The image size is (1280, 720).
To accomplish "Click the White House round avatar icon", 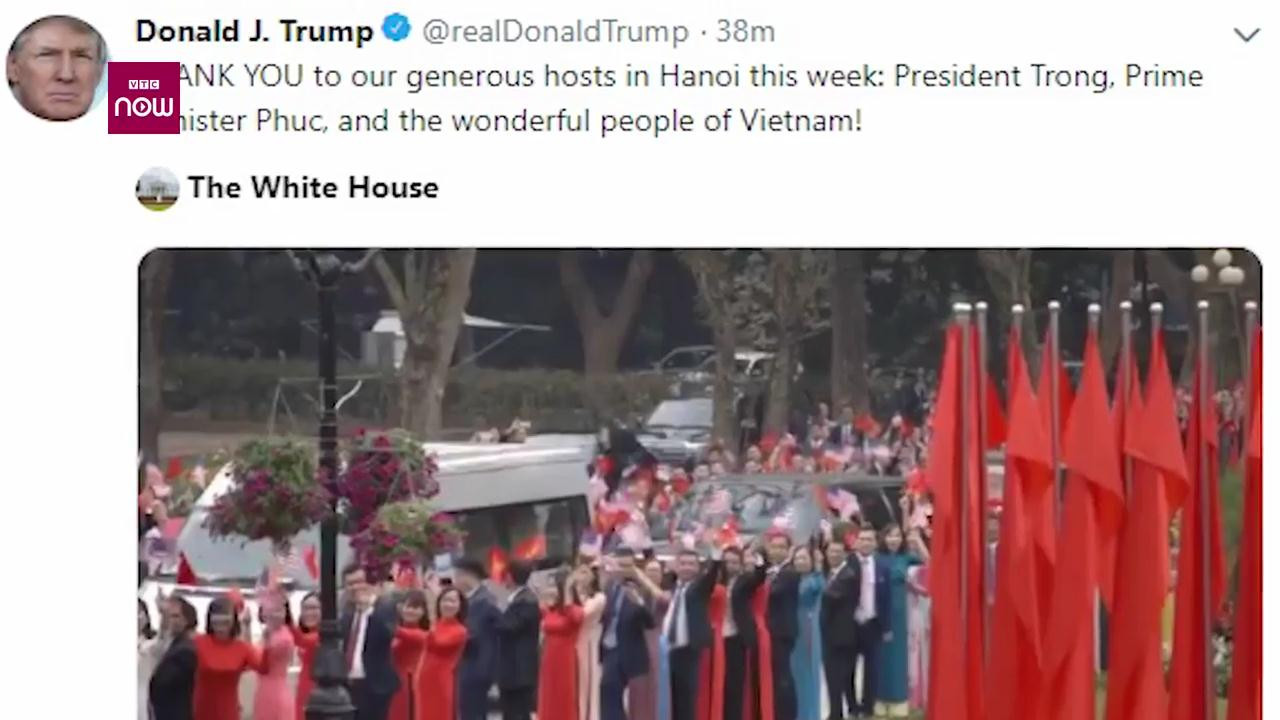I will tap(157, 188).
